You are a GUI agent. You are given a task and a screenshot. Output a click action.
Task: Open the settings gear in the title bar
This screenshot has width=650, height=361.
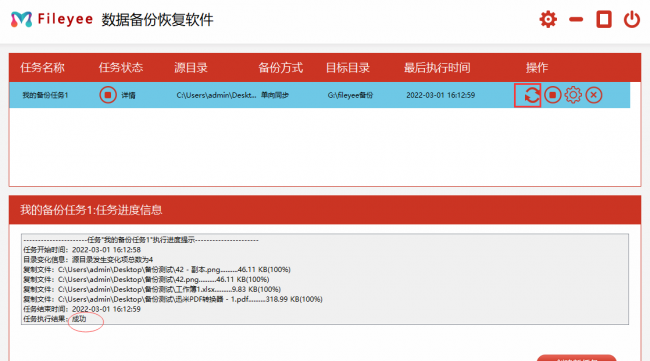548,19
